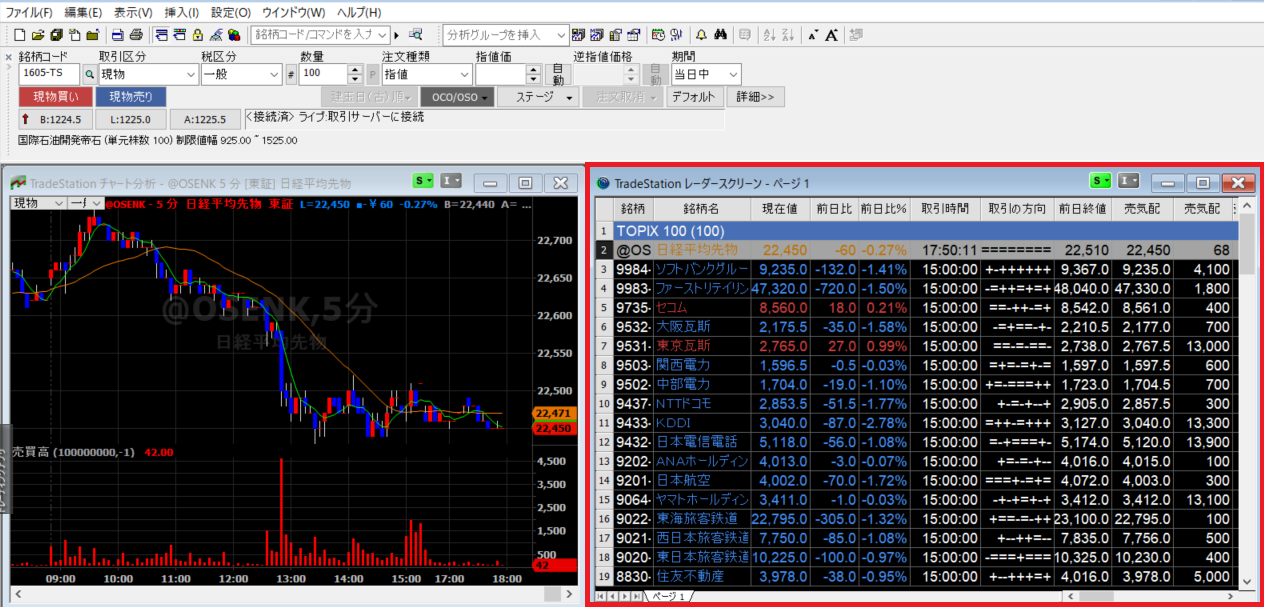1264x607 pixels.
Task: Click the red 現物買い buy button
Action: pos(55,97)
